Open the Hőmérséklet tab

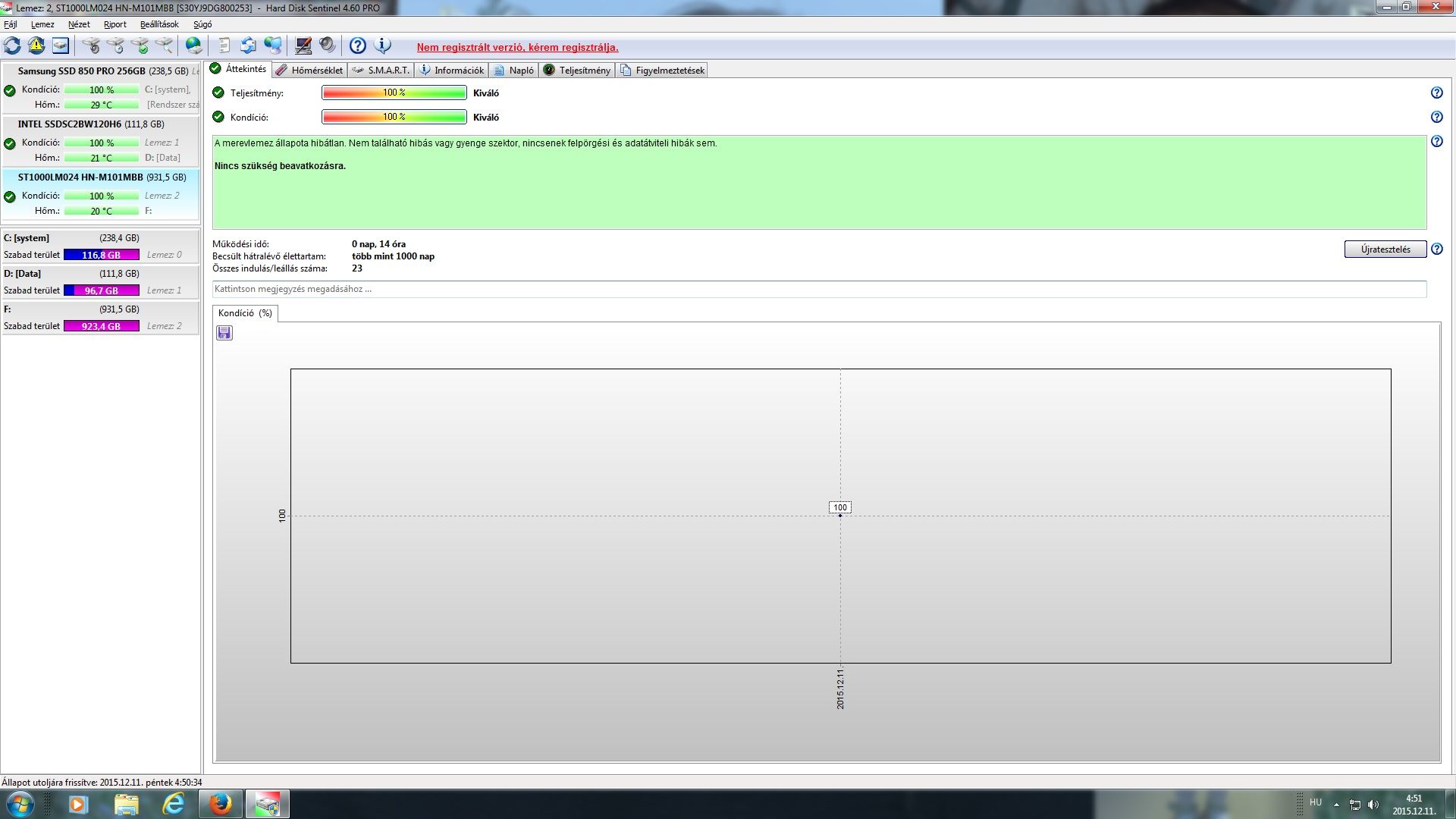tap(309, 70)
